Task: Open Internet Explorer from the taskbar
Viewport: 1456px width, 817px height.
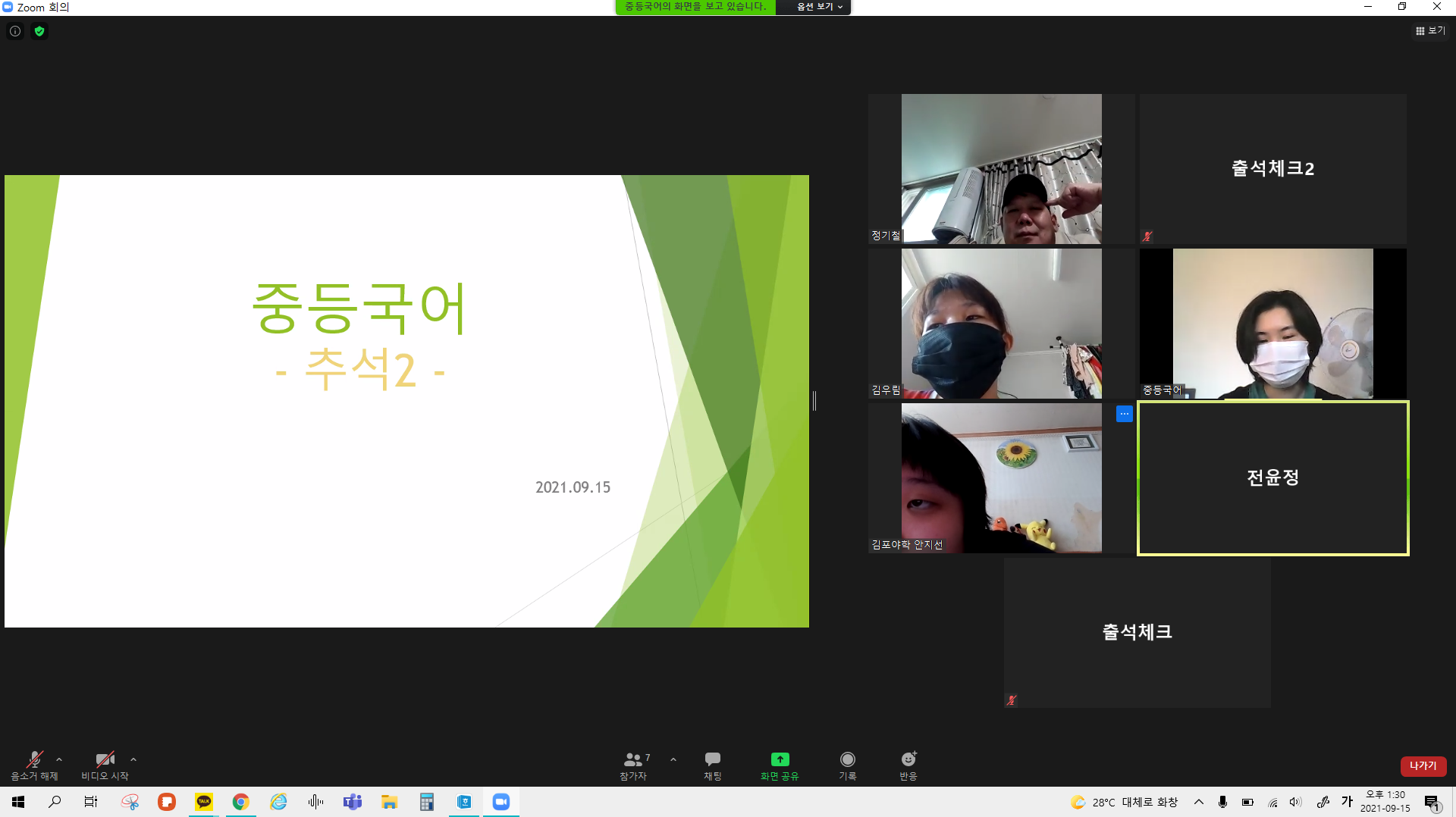Action: click(x=278, y=802)
